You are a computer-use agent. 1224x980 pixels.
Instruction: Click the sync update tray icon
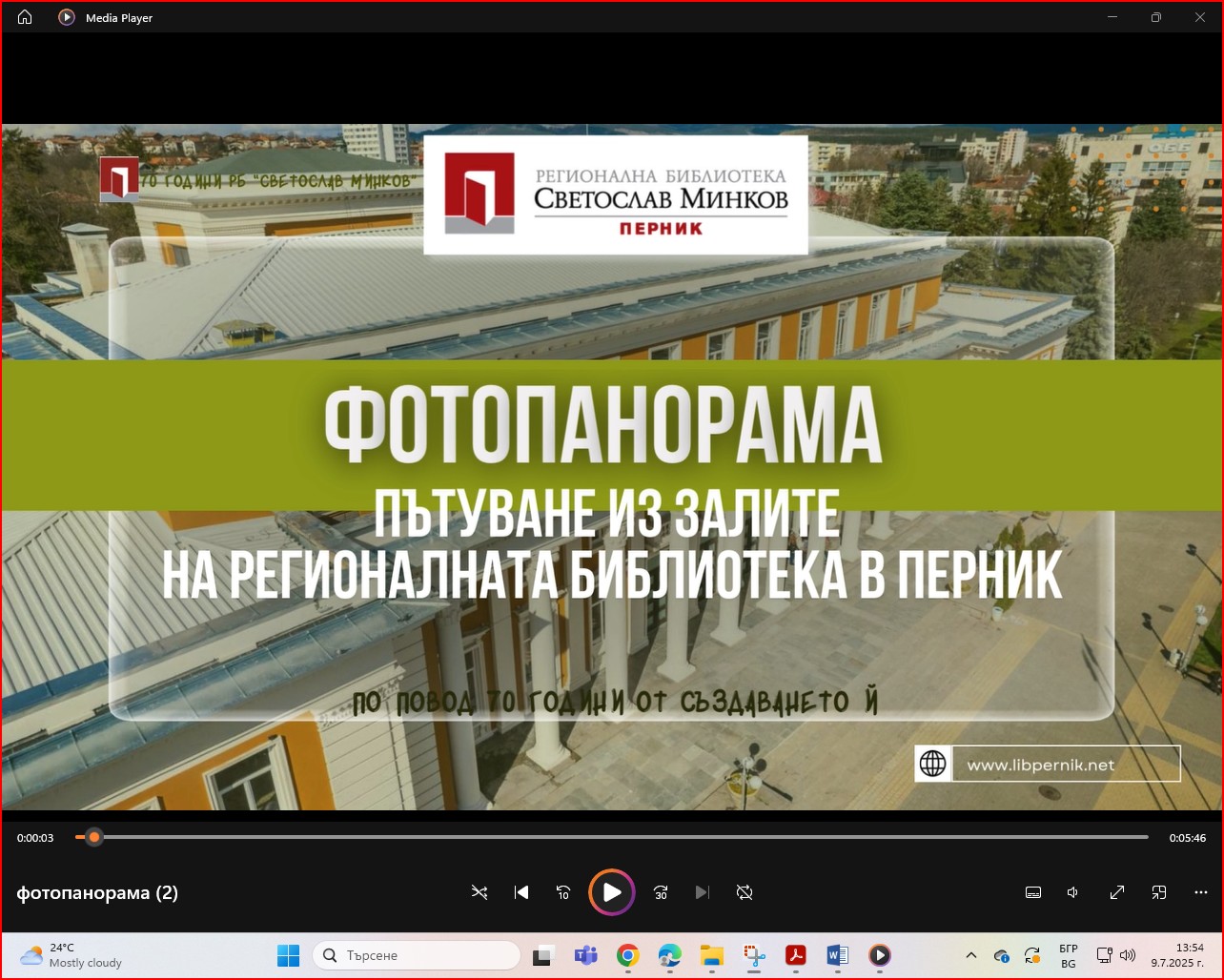[x=1032, y=955]
